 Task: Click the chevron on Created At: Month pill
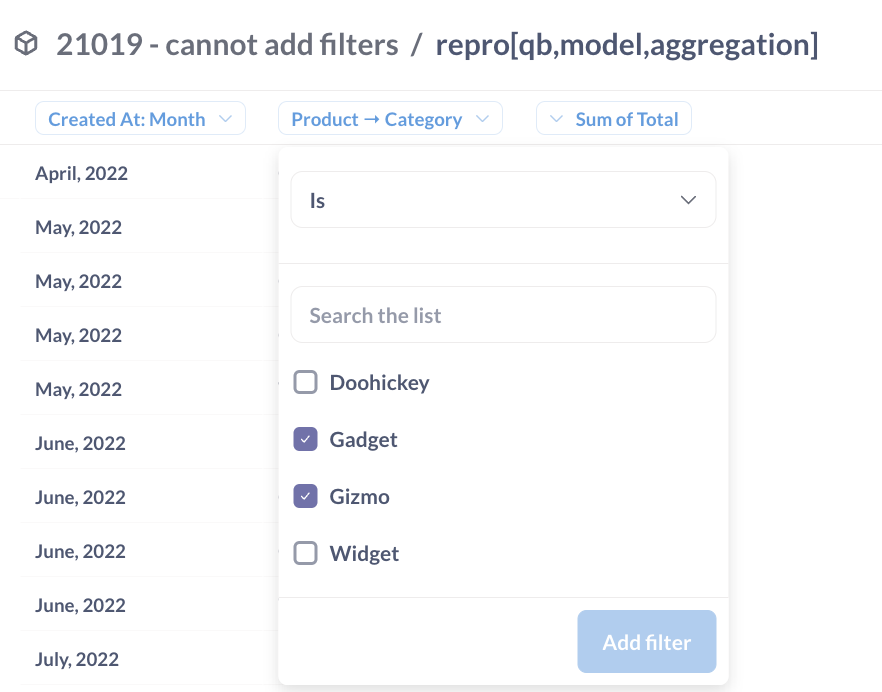tap(227, 118)
